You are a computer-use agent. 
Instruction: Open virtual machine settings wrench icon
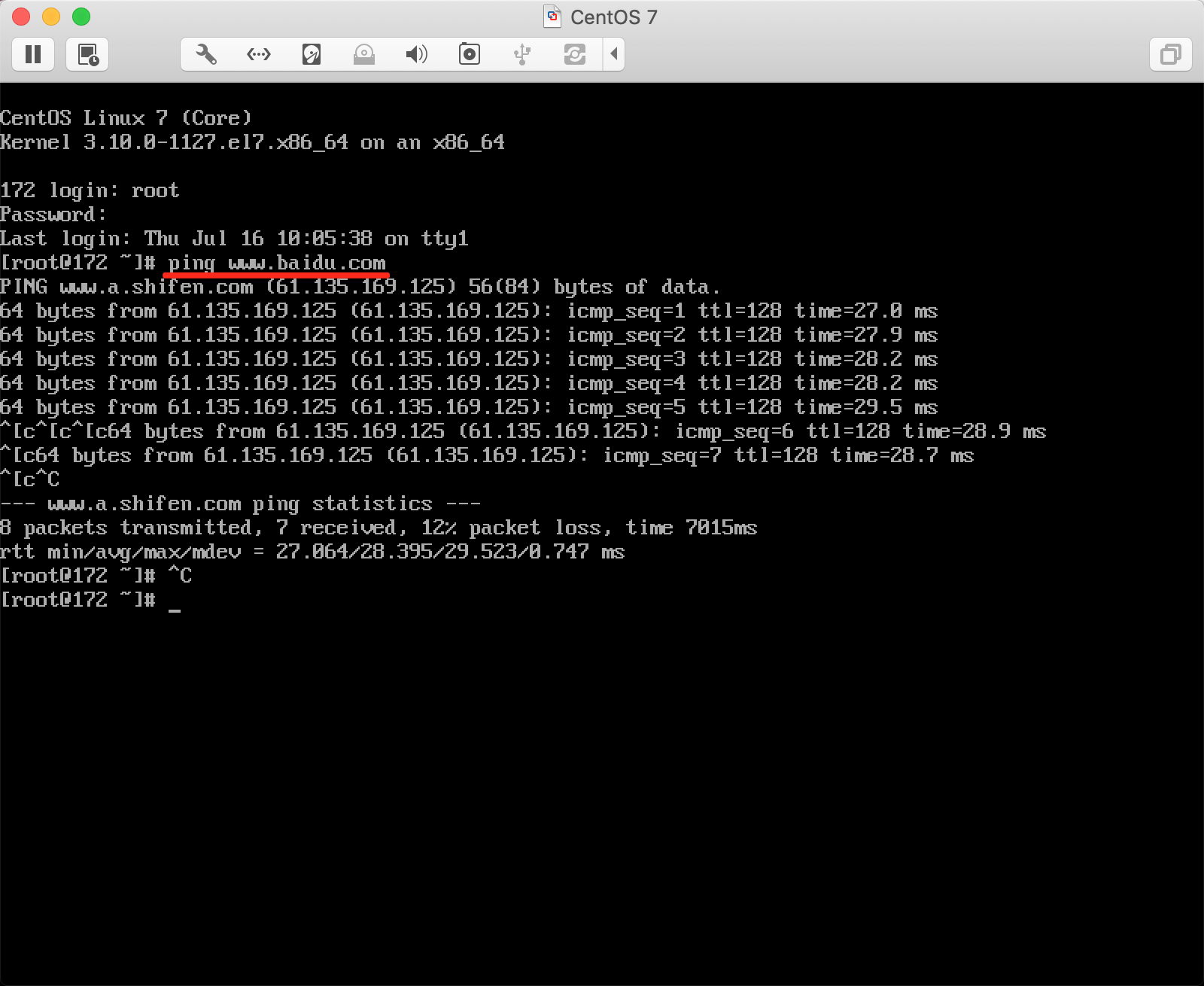coord(206,54)
